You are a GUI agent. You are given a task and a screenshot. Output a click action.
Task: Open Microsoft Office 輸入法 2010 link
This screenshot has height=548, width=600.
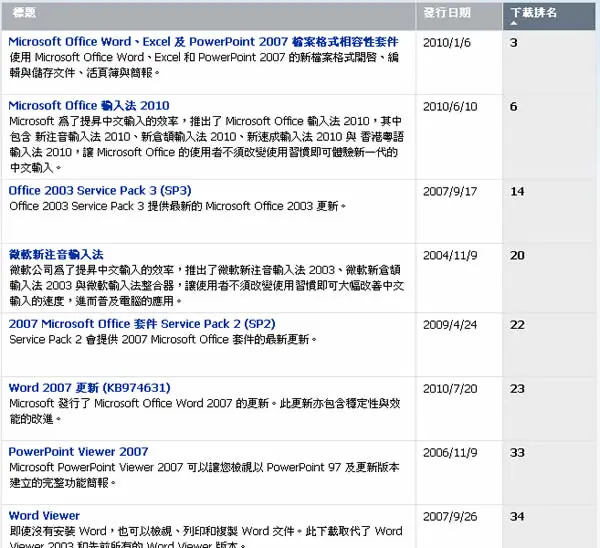tap(89, 106)
